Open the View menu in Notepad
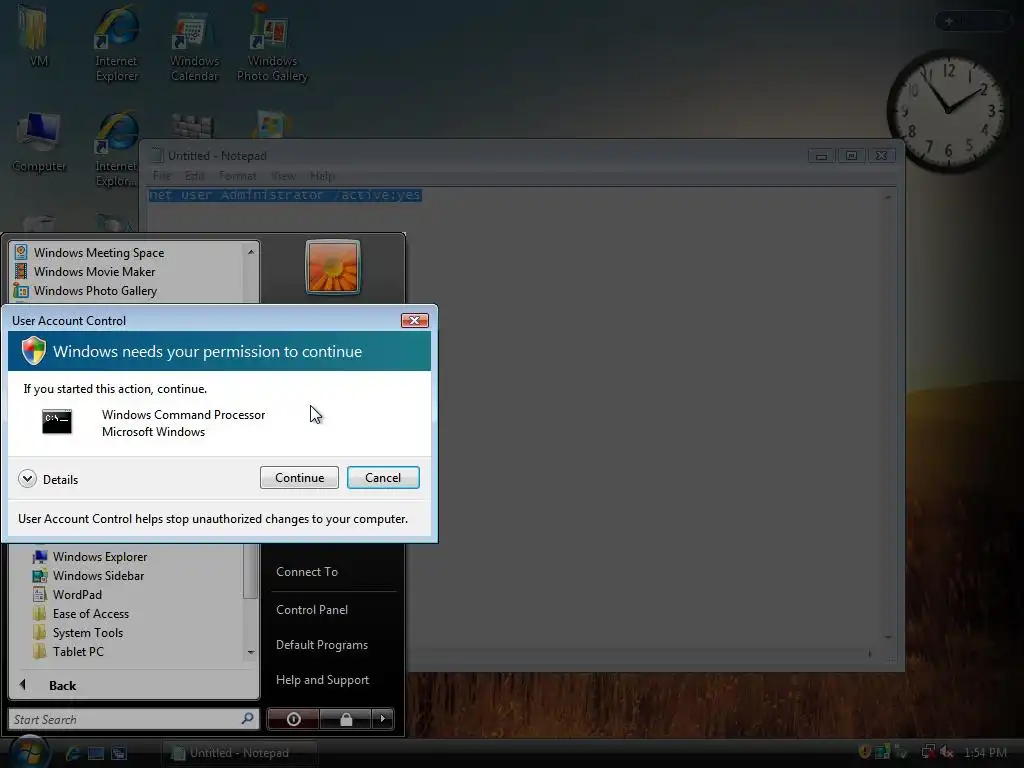Viewport: 1024px width, 768px height. click(283, 176)
